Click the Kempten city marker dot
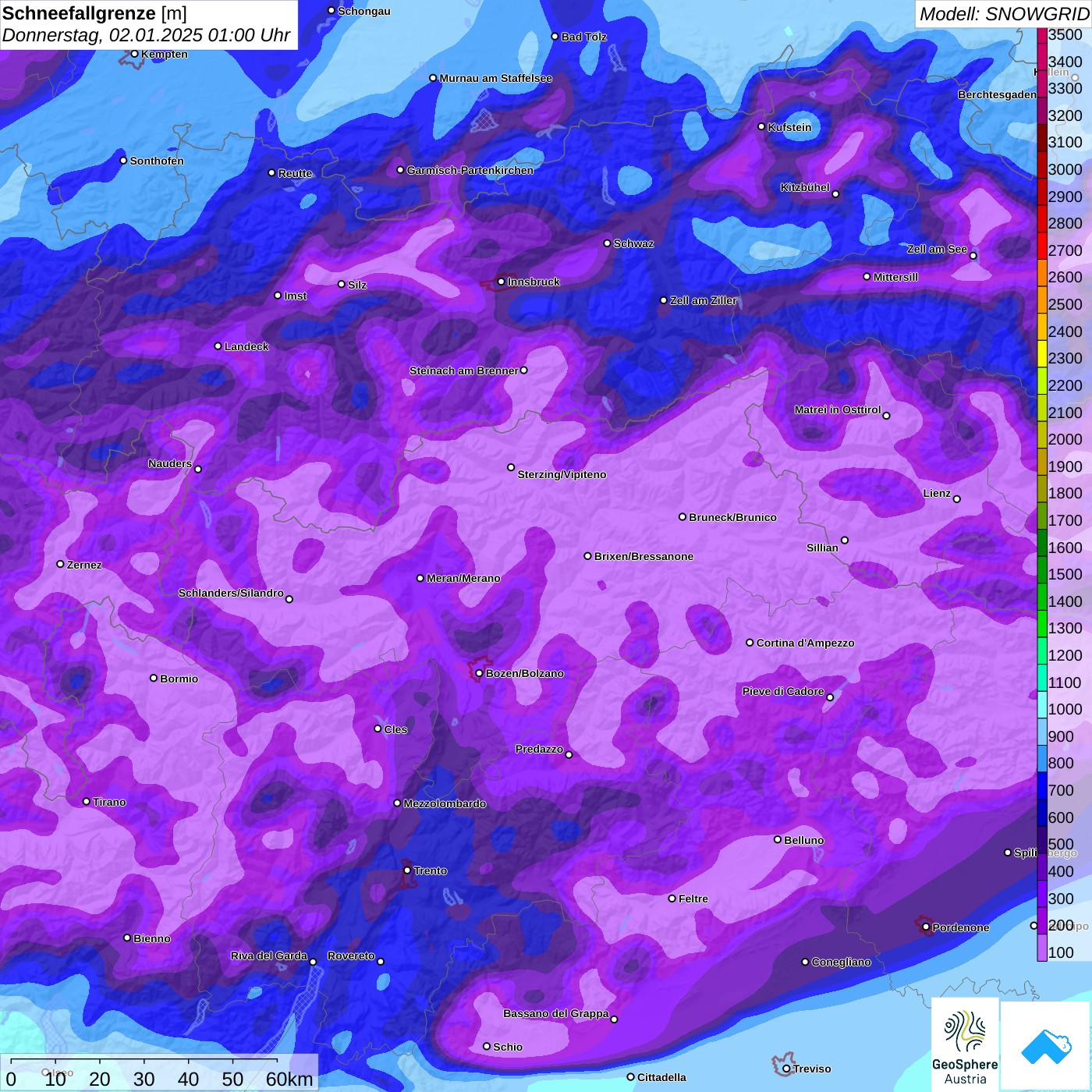The image size is (1092, 1092). [134, 54]
